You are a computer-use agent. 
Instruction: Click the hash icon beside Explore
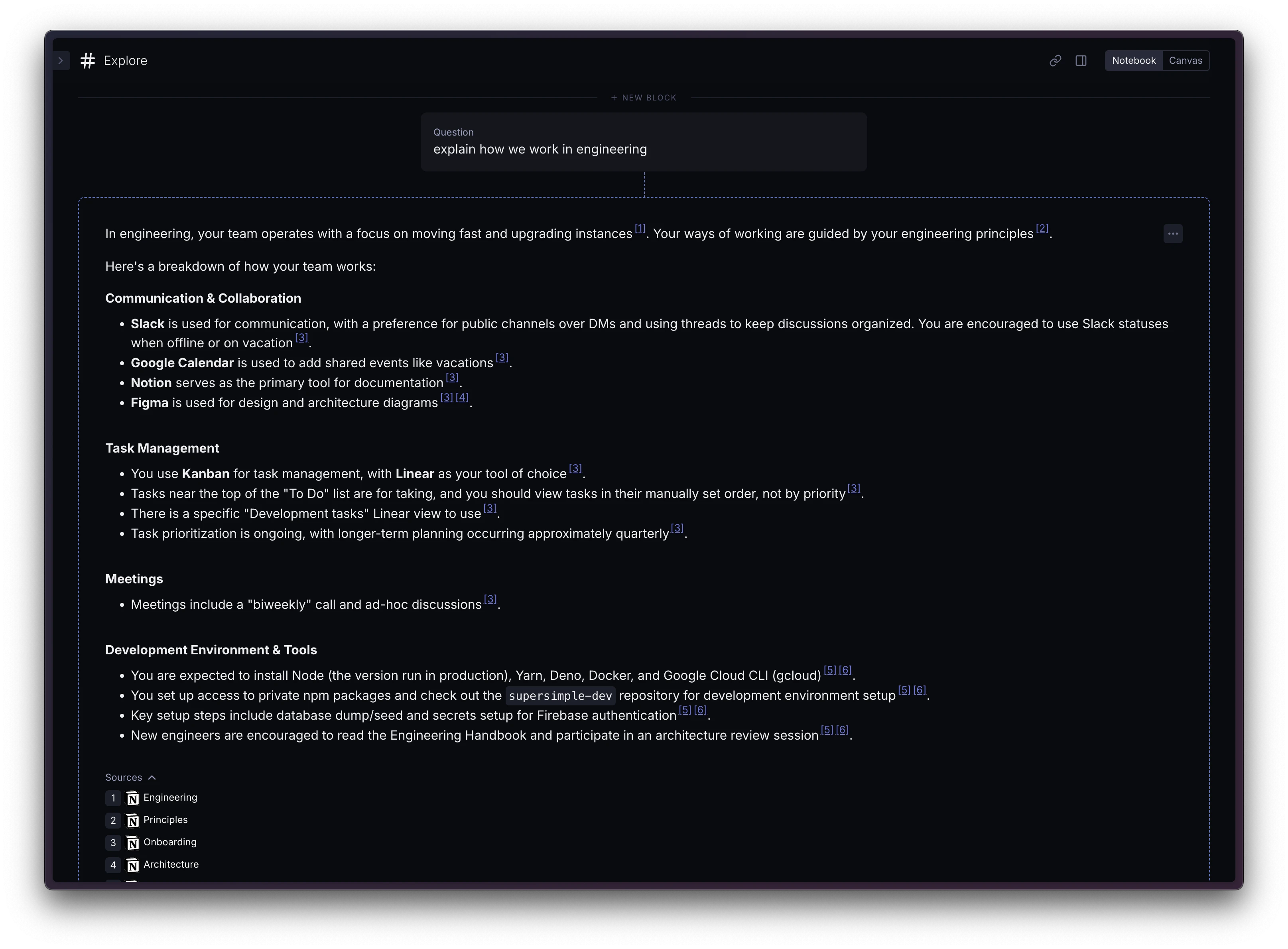tap(87, 61)
